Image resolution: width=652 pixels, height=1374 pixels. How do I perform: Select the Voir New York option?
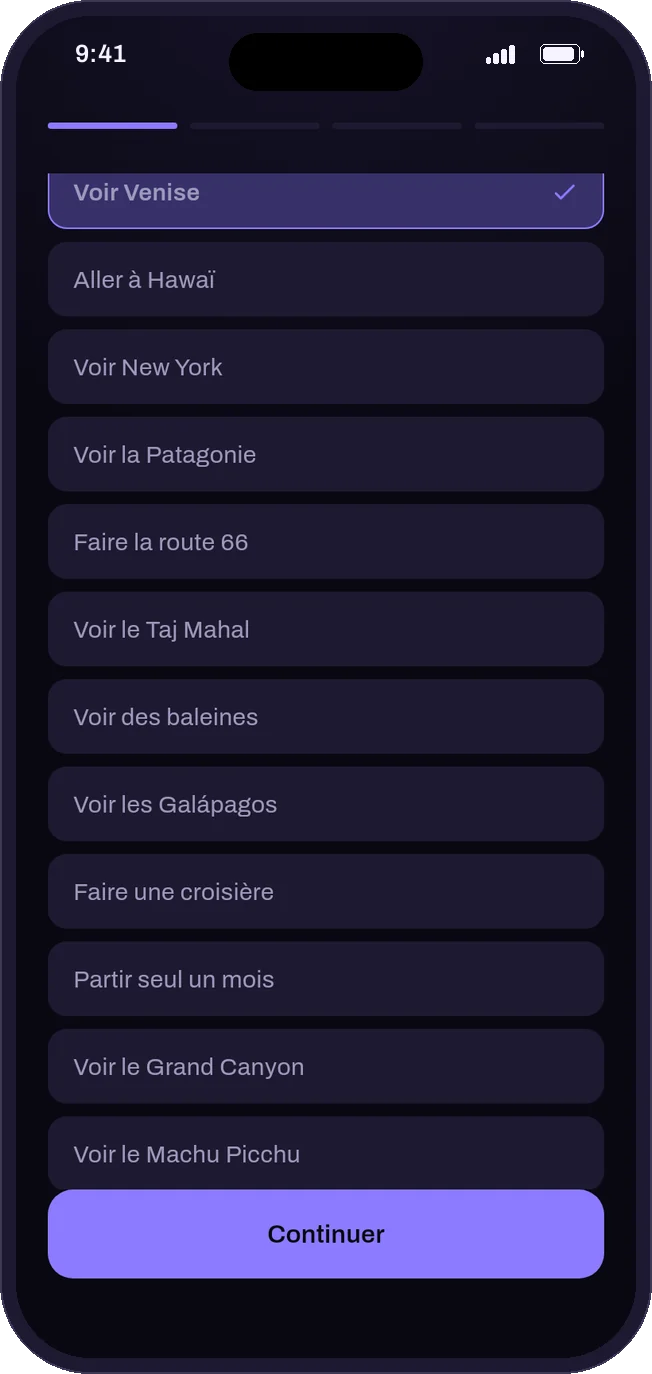pyautogui.click(x=326, y=367)
